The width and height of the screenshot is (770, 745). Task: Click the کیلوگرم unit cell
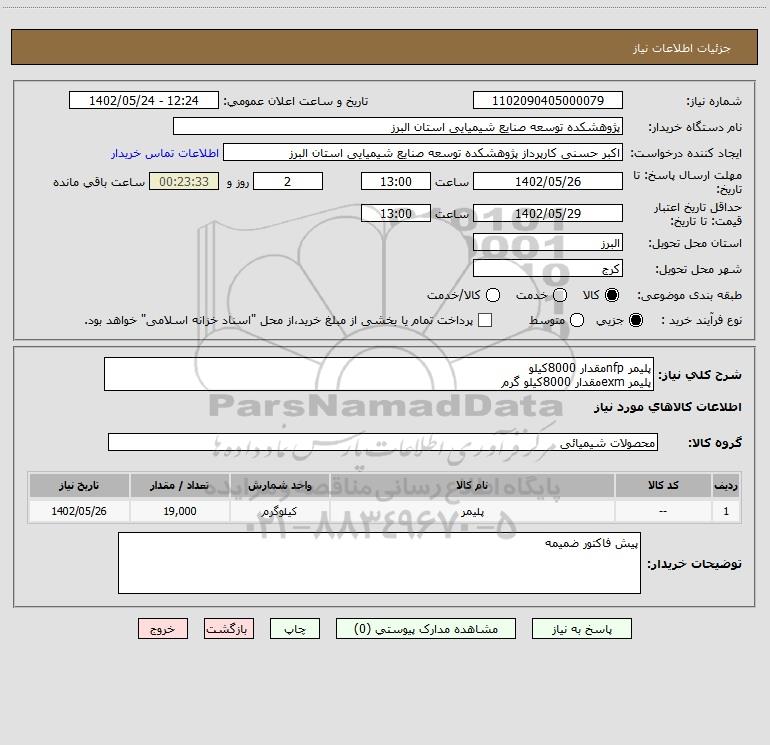tap(279, 511)
